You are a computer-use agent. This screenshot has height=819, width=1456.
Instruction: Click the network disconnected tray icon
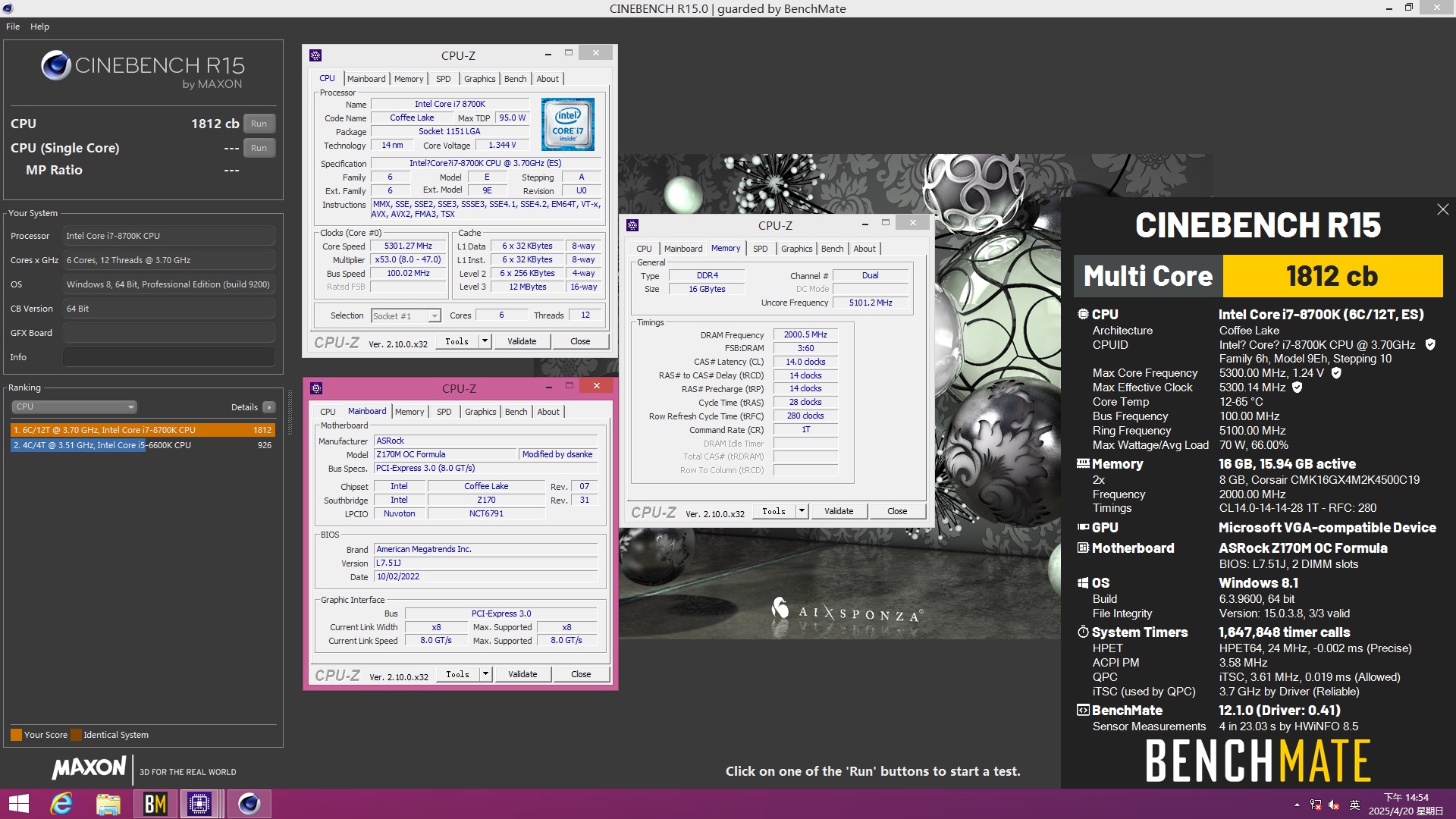point(1316,805)
